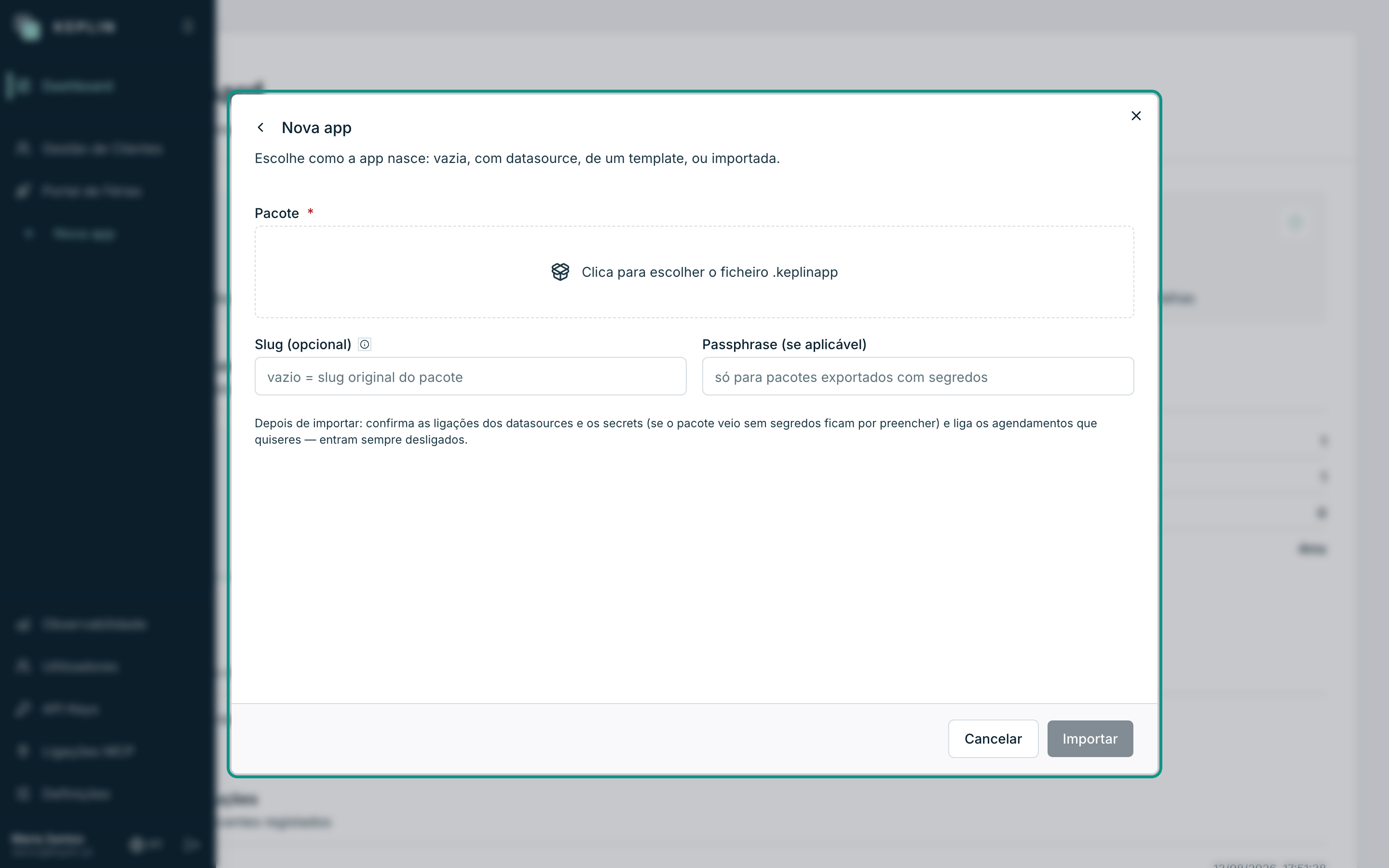Focus the Passphrase input field

click(x=918, y=377)
